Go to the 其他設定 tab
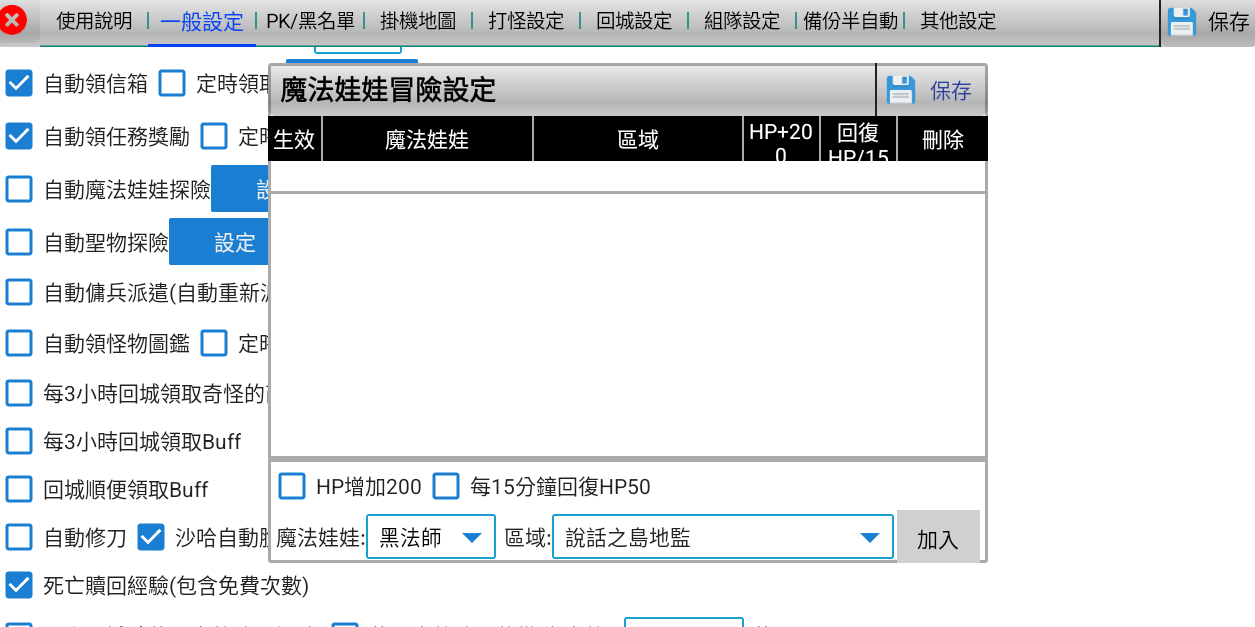The height and width of the screenshot is (627, 1255). point(958,21)
